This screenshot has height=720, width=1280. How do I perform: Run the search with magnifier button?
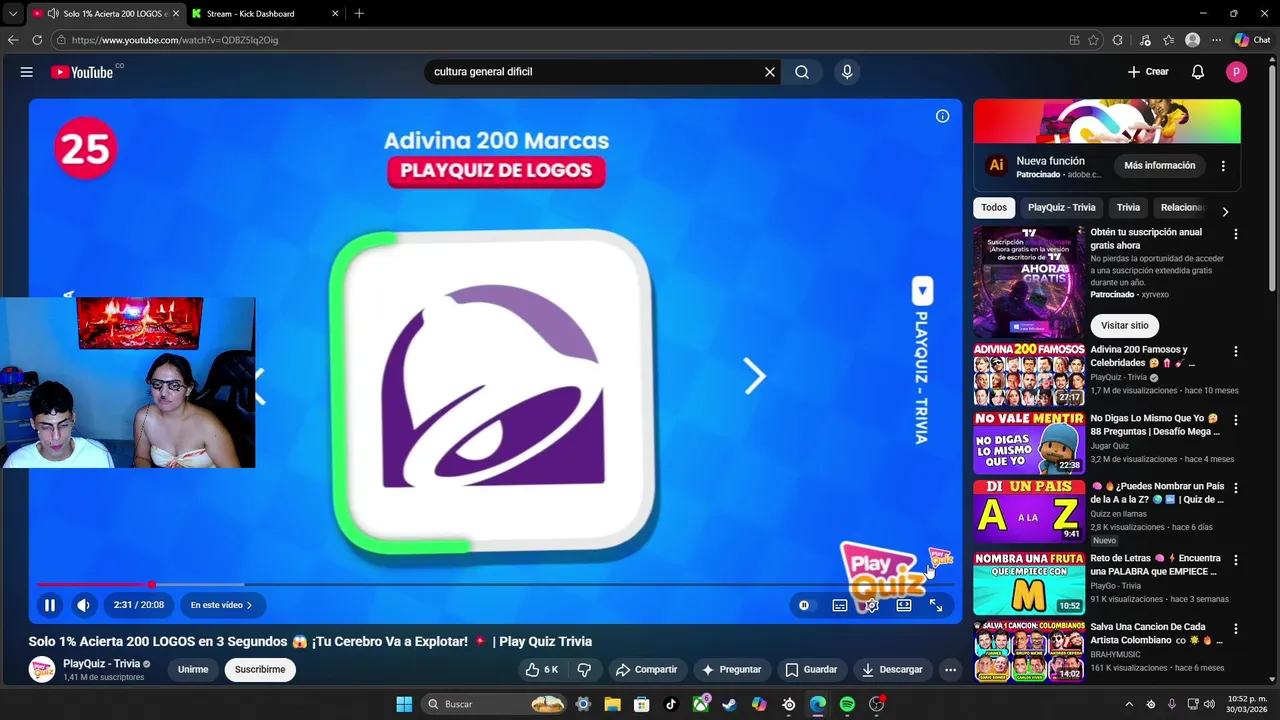(802, 72)
